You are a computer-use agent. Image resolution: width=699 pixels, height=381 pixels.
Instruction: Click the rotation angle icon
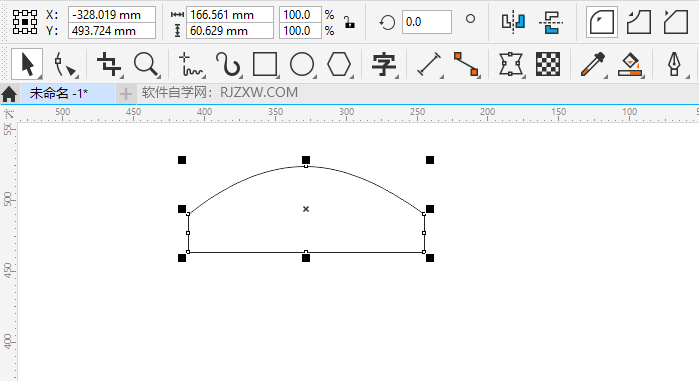point(387,22)
